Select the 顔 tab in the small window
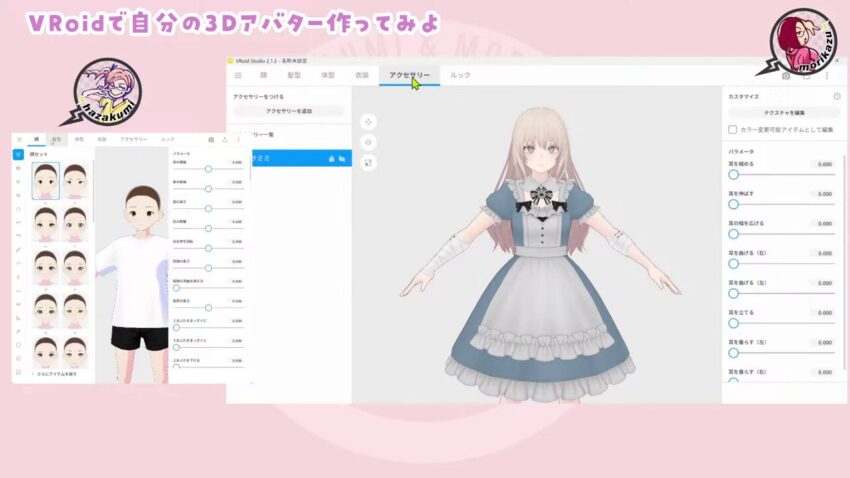 [36, 139]
